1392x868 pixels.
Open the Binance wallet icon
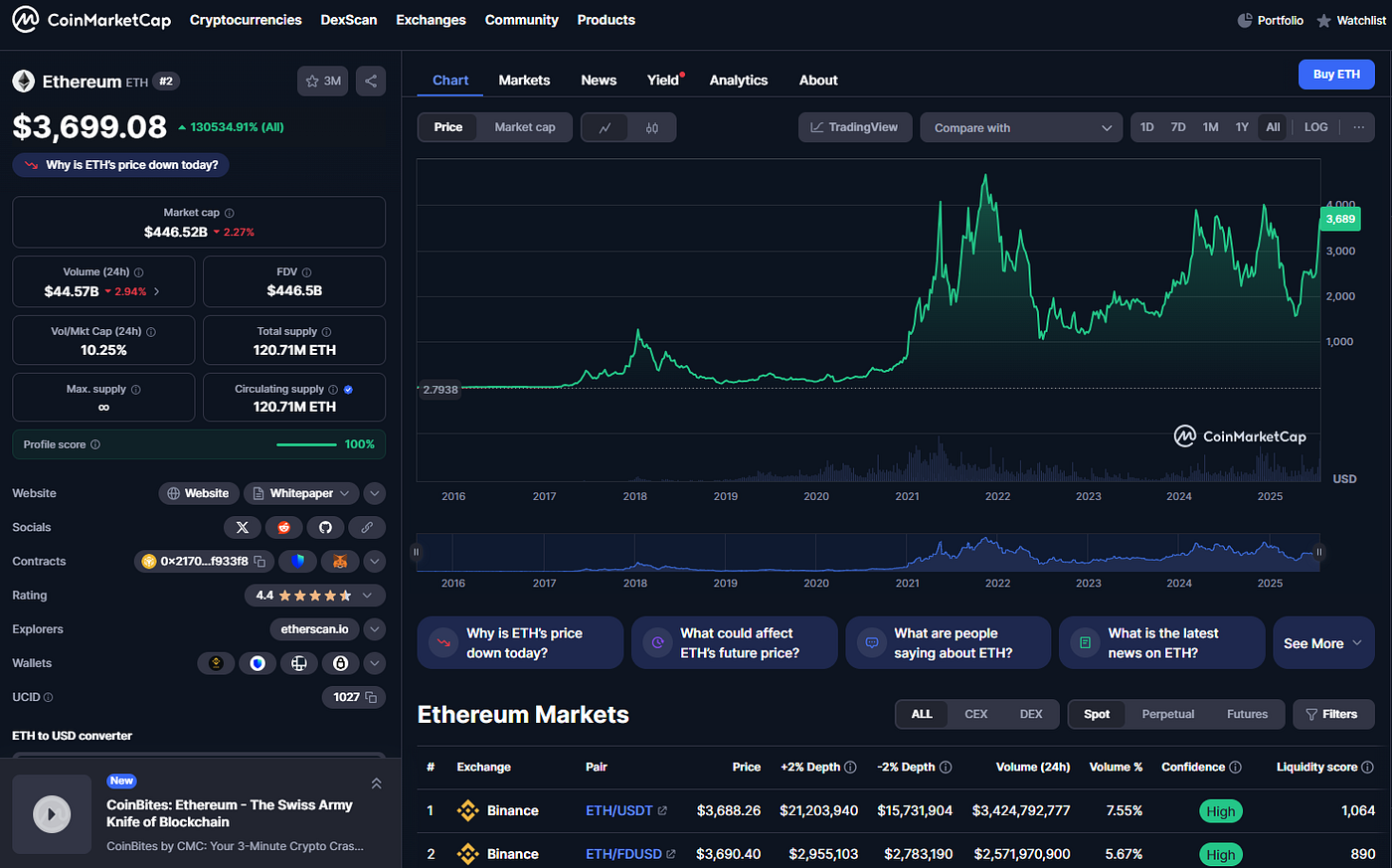pyautogui.click(x=216, y=663)
